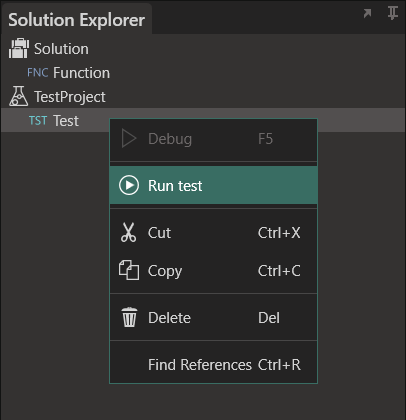This screenshot has width=406, height=420.
Task: Open the Solution Explorer tab
Action: [x=77, y=20]
